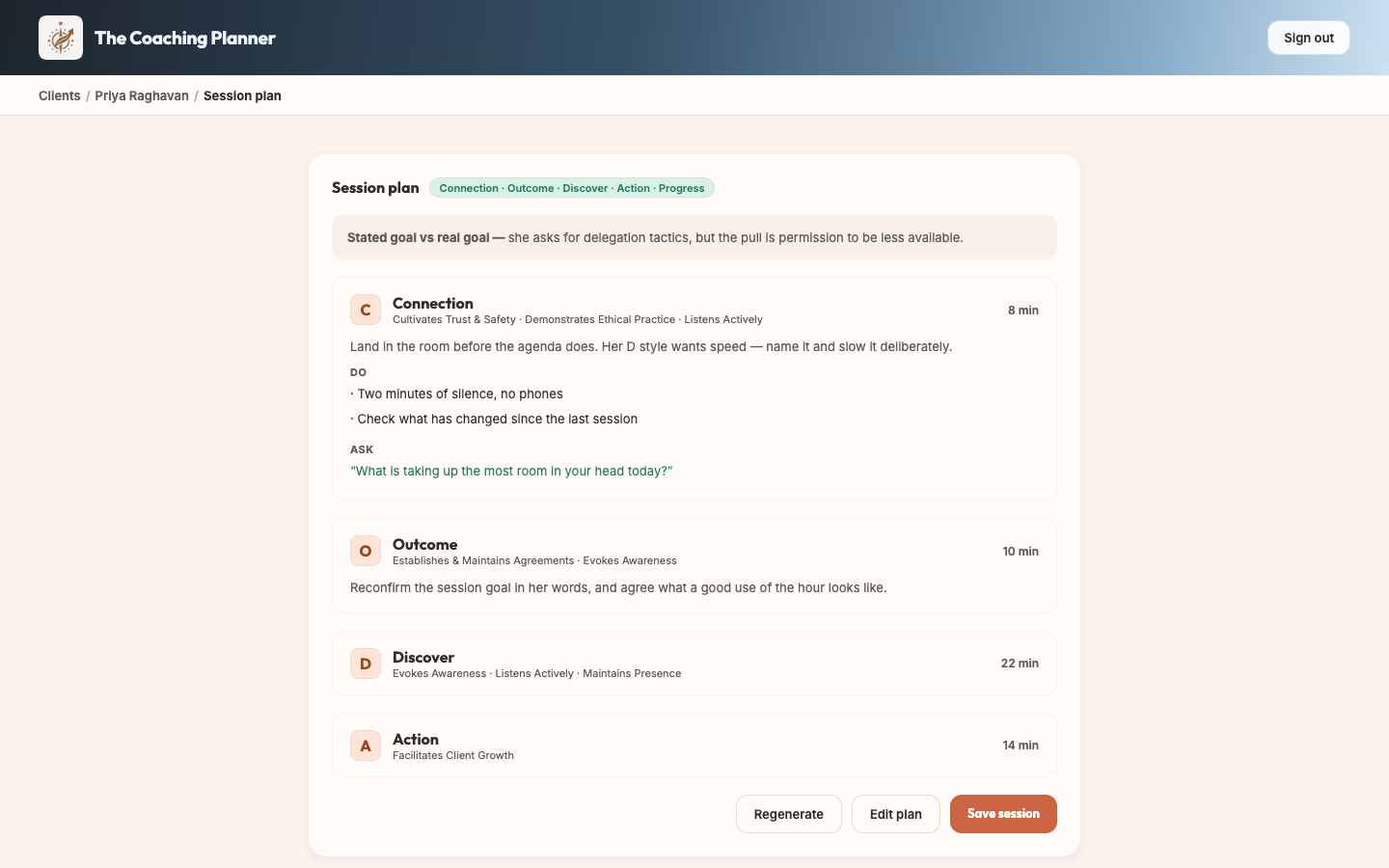Click 'Facilitates Client Growth' subtitle
Image resolution: width=1389 pixels, height=868 pixels.
click(453, 755)
